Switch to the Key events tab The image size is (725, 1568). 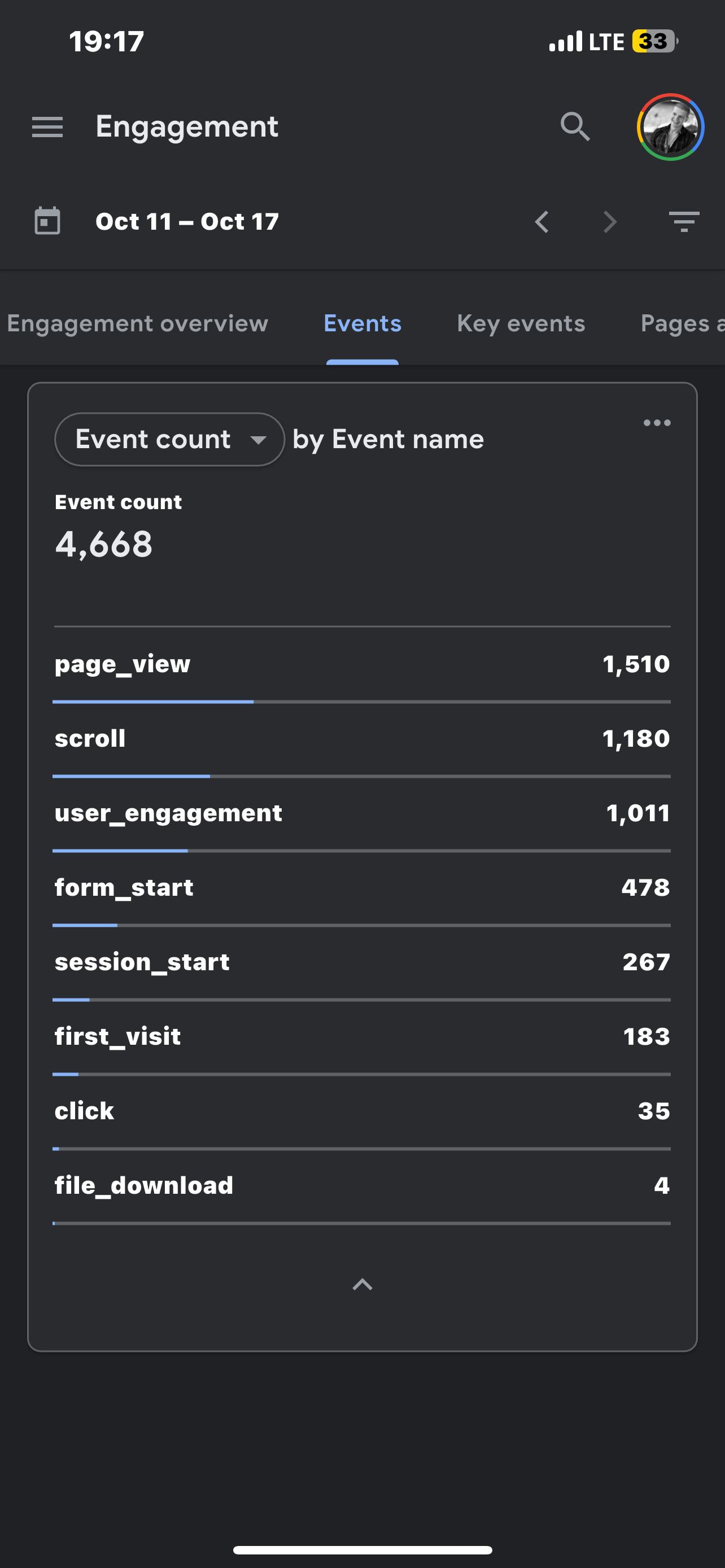(x=521, y=324)
